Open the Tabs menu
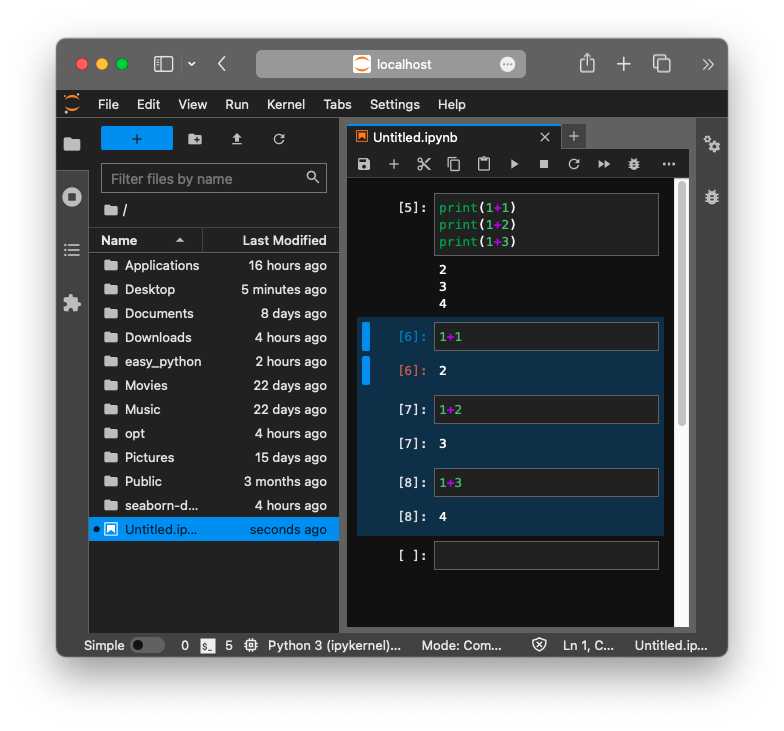Image resolution: width=784 pixels, height=731 pixels. click(x=338, y=104)
